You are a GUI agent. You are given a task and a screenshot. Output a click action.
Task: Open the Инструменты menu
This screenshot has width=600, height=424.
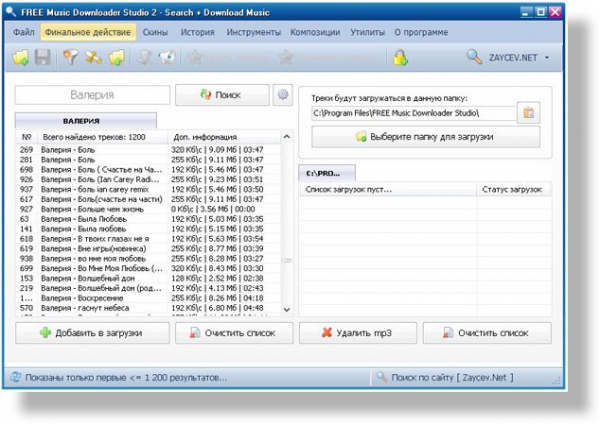tap(253, 32)
